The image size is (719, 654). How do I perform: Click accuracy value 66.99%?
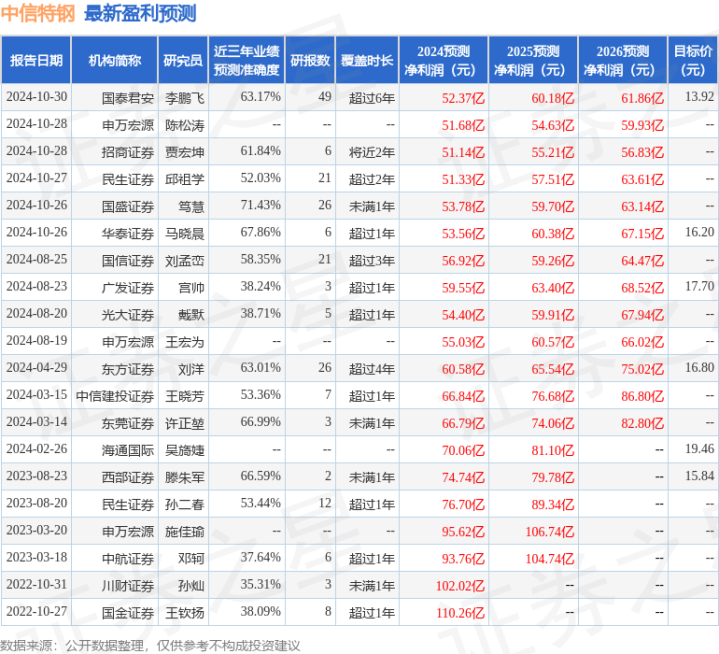click(x=260, y=422)
